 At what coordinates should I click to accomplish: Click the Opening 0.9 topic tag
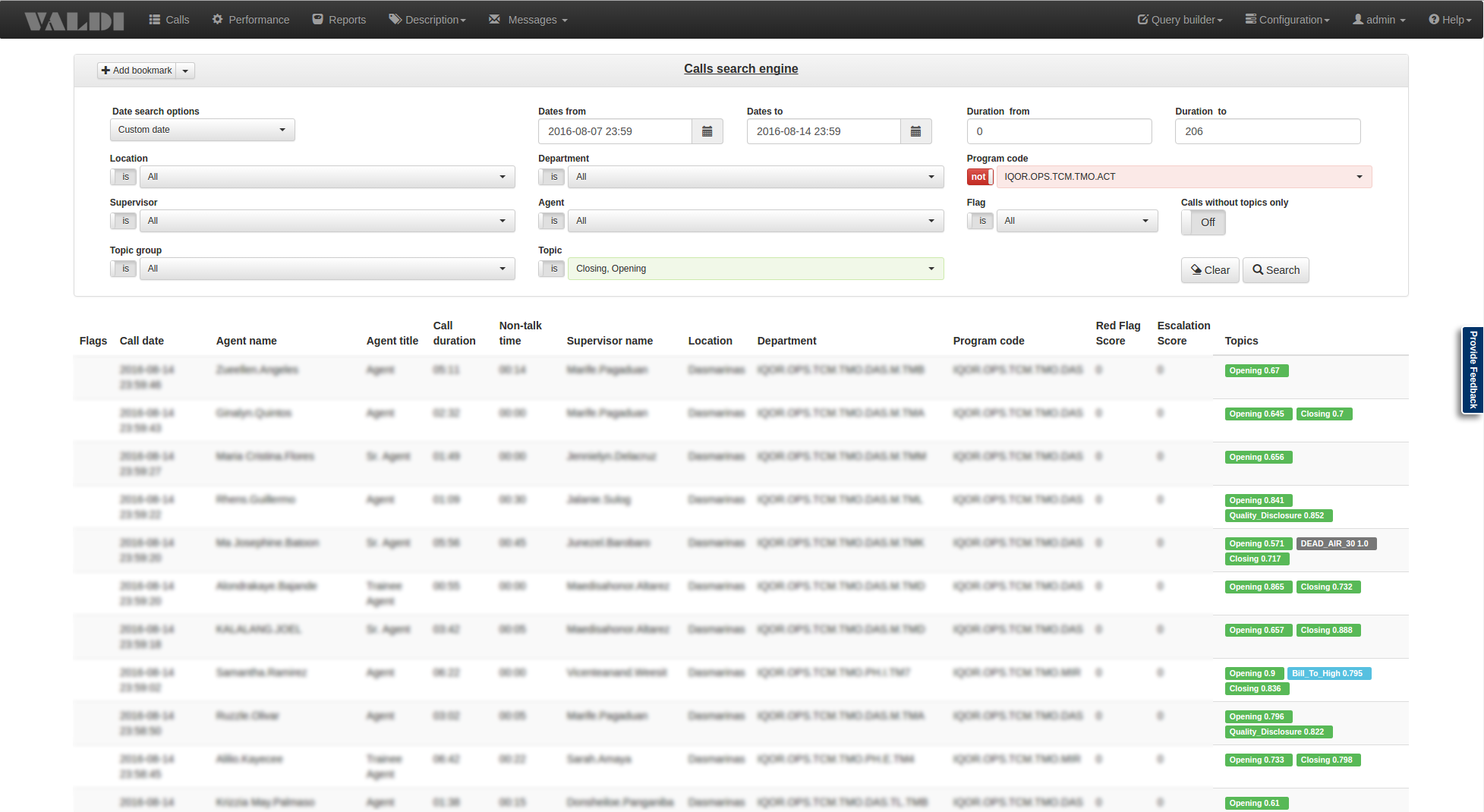1254,674
